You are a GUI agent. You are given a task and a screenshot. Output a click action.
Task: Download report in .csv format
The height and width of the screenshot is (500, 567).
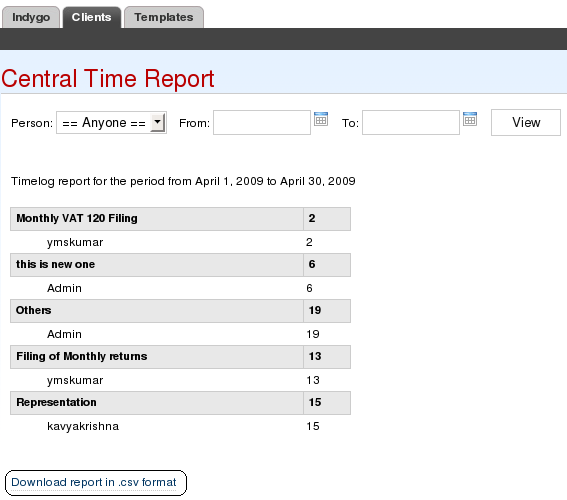tap(94, 482)
